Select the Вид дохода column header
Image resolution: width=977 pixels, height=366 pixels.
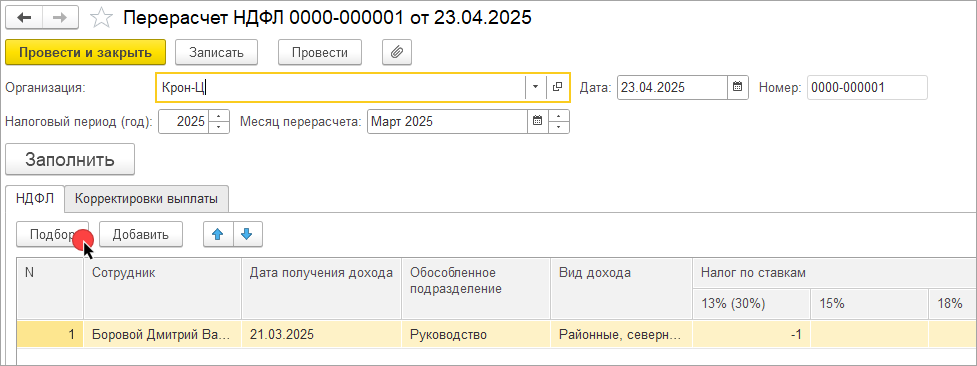click(x=621, y=289)
